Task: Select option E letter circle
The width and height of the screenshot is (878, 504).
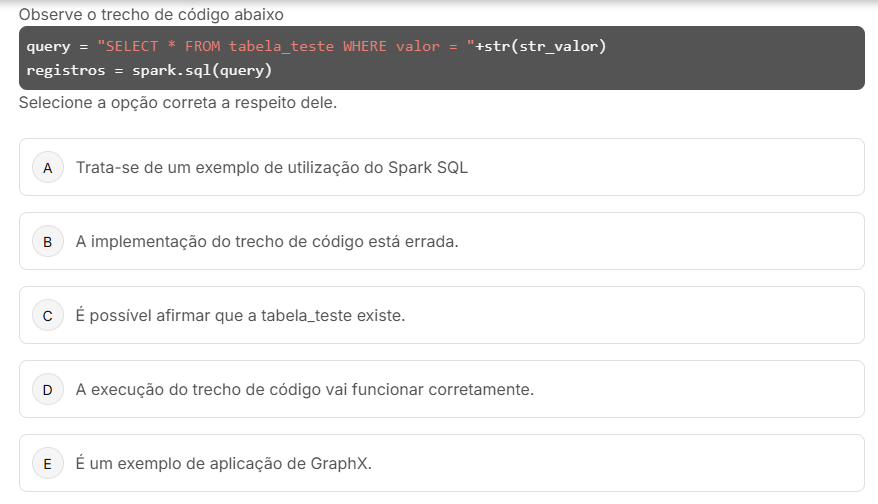Action: pyautogui.click(x=47, y=463)
